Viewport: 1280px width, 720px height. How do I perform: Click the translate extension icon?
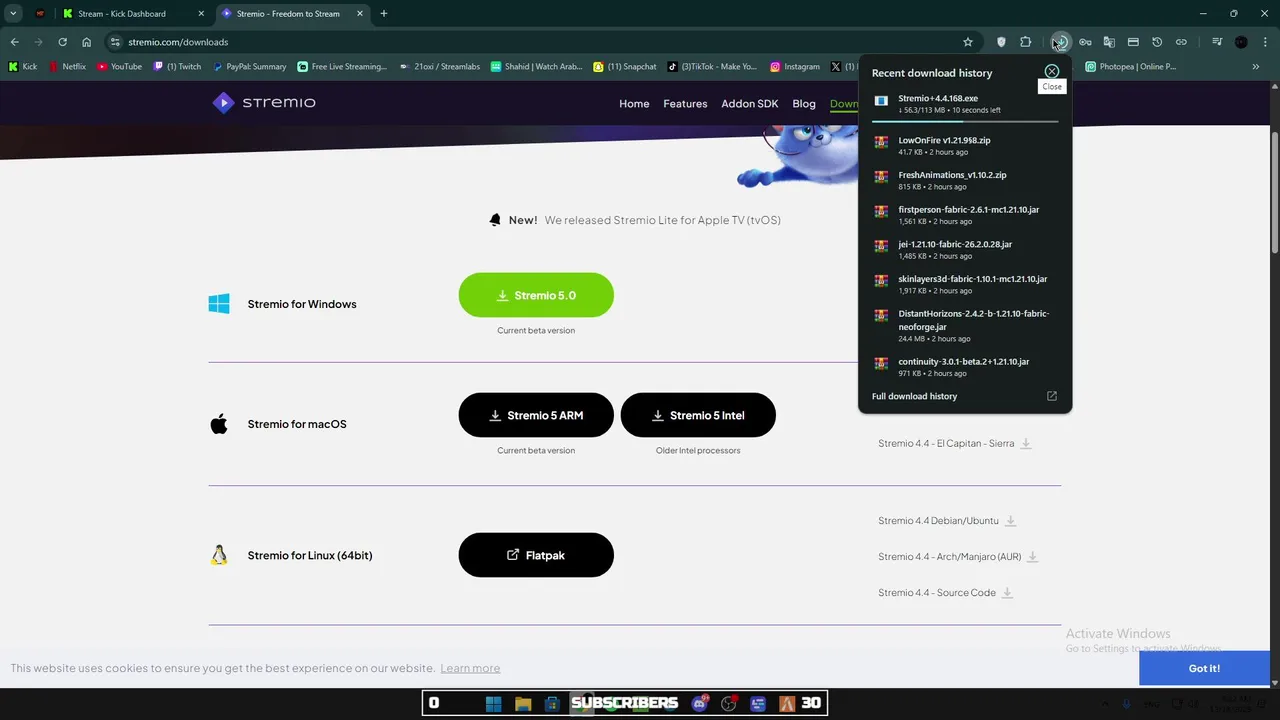pyautogui.click(x=1109, y=42)
